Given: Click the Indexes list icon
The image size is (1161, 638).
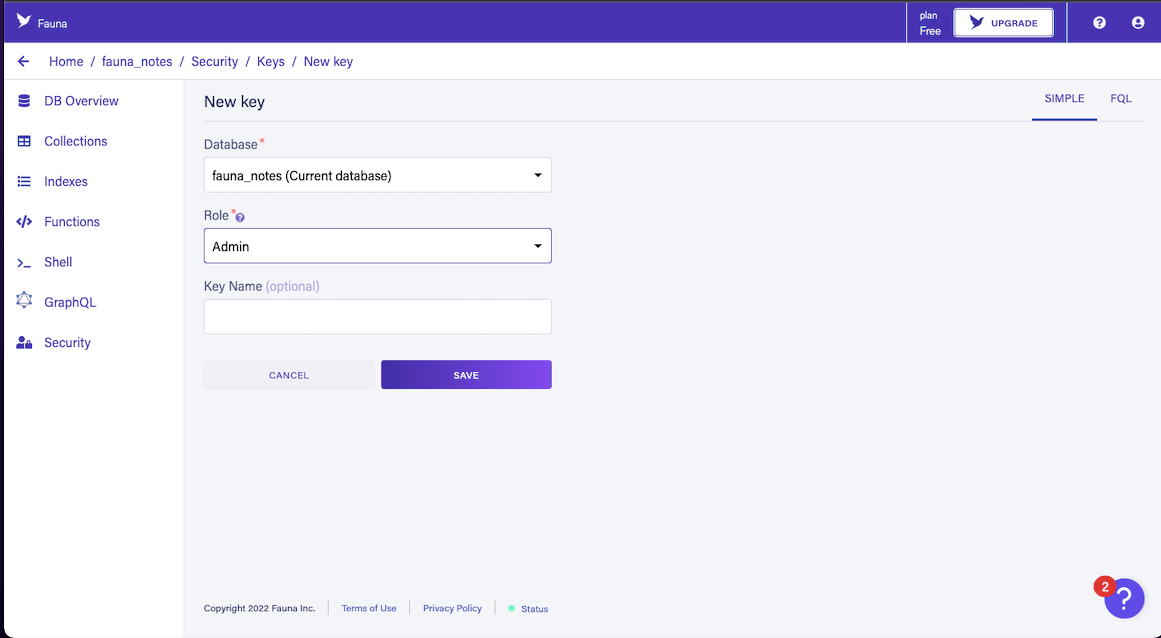Looking at the screenshot, I should click(x=24, y=181).
